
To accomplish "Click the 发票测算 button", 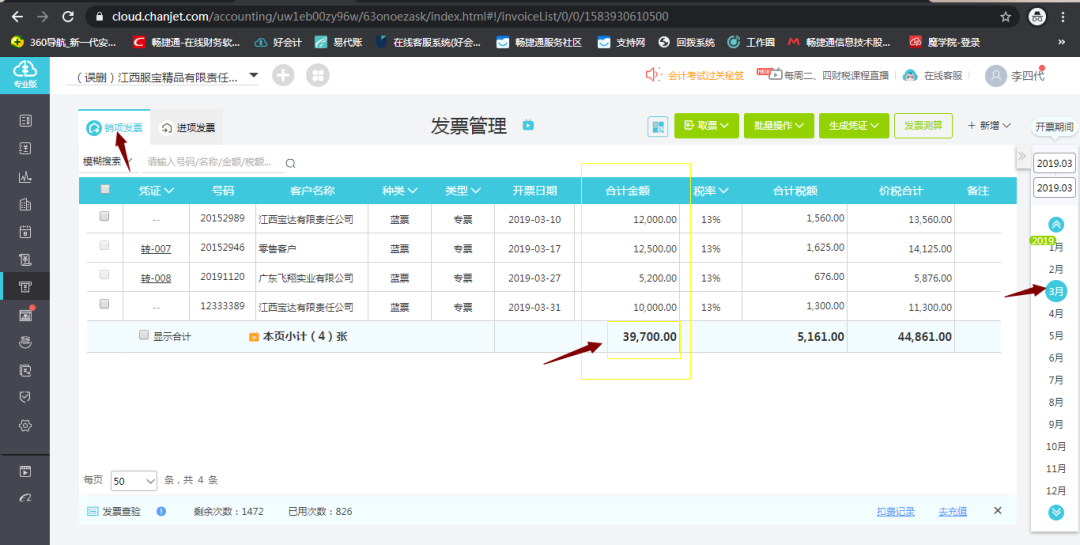I will tap(923, 126).
